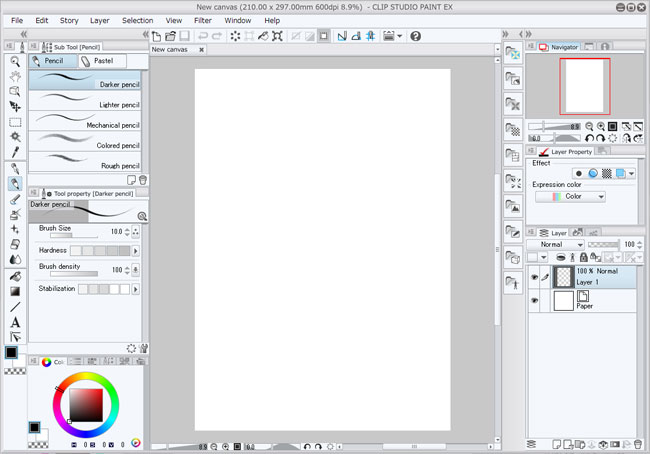650x454 pixels.
Task: Click inside the color wheel square
Action: pyautogui.click(x=85, y=402)
